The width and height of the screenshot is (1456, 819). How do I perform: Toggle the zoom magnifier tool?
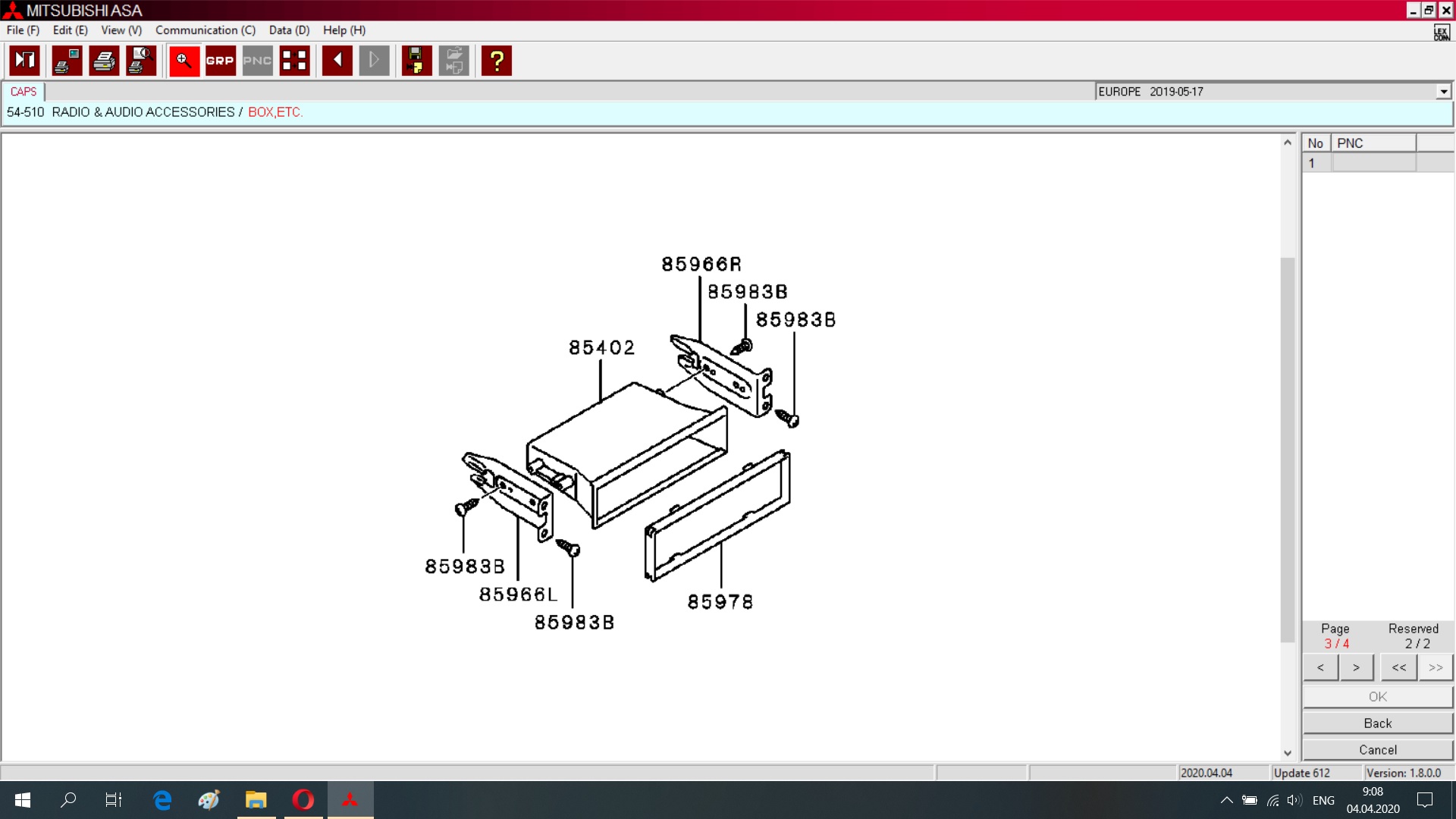(x=184, y=61)
